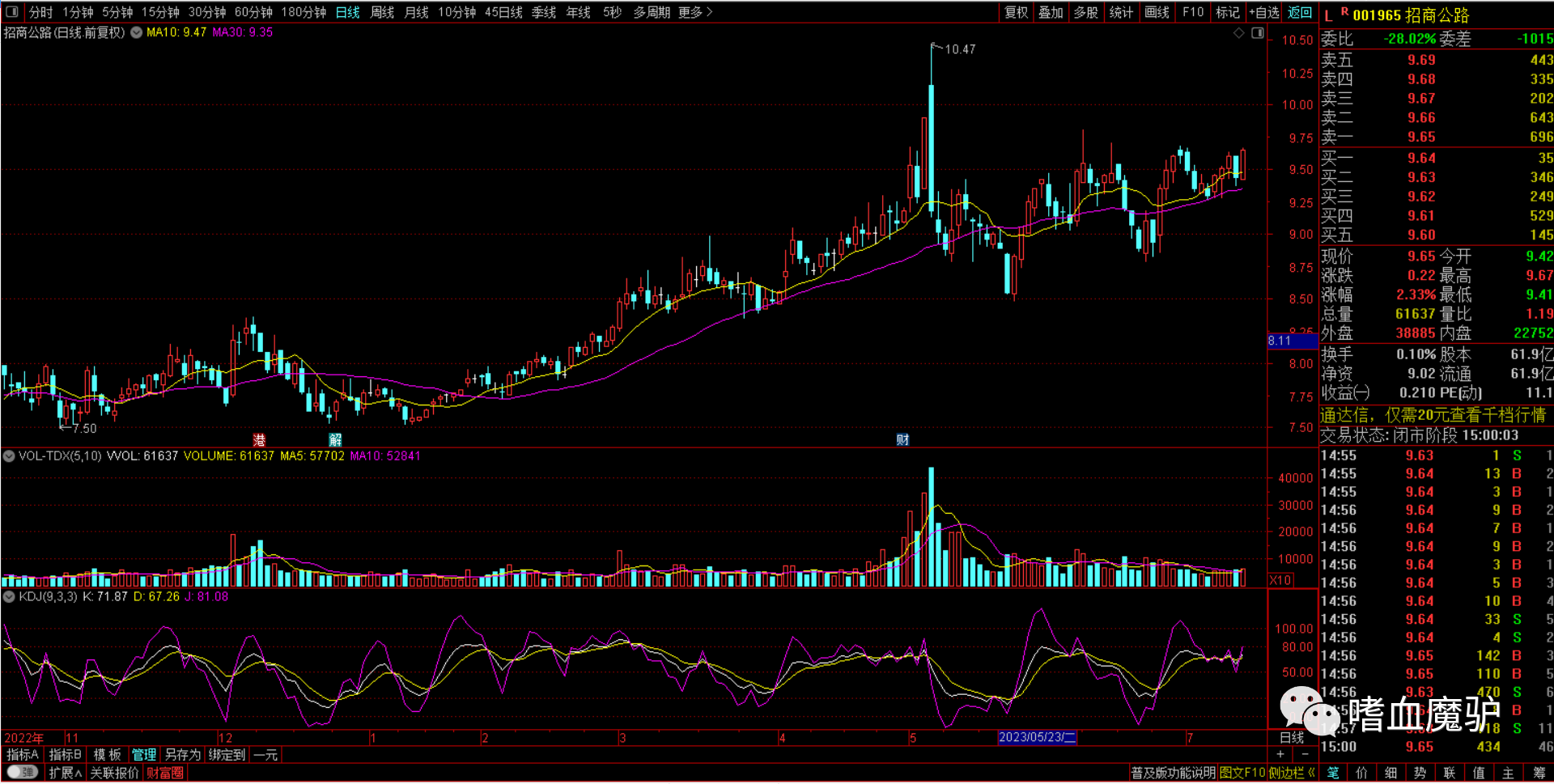Click the 一元 tab
Screen dimensions: 1554x784
pos(265,754)
